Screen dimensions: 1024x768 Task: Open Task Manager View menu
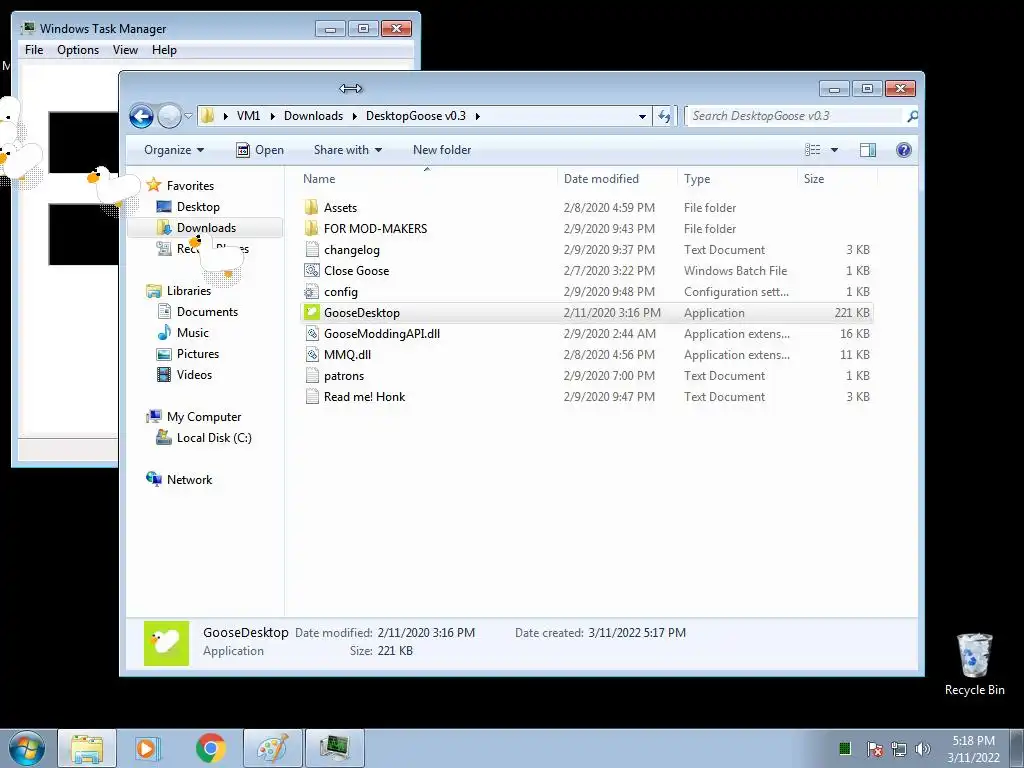[125, 50]
